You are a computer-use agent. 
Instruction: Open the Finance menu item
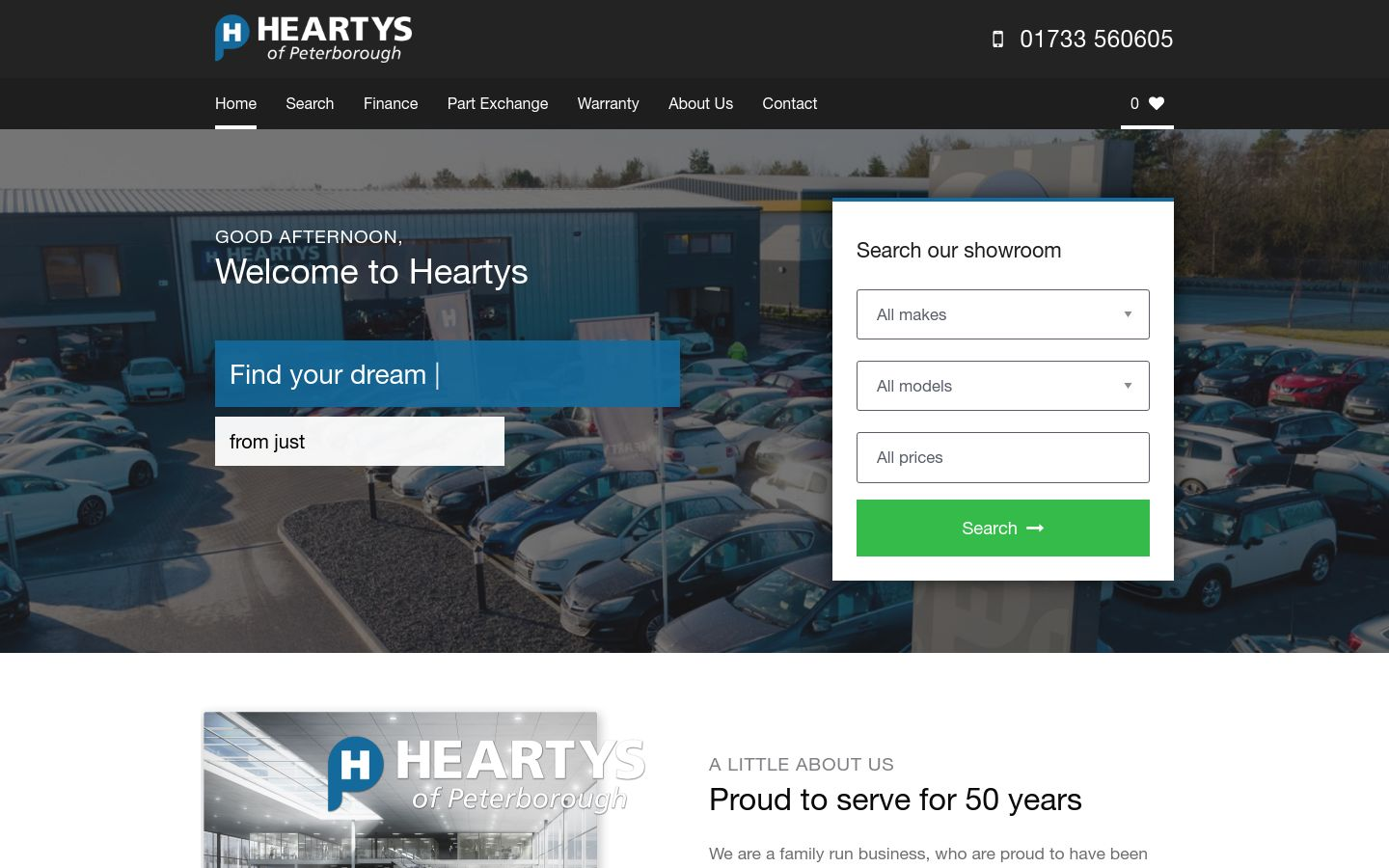391,103
